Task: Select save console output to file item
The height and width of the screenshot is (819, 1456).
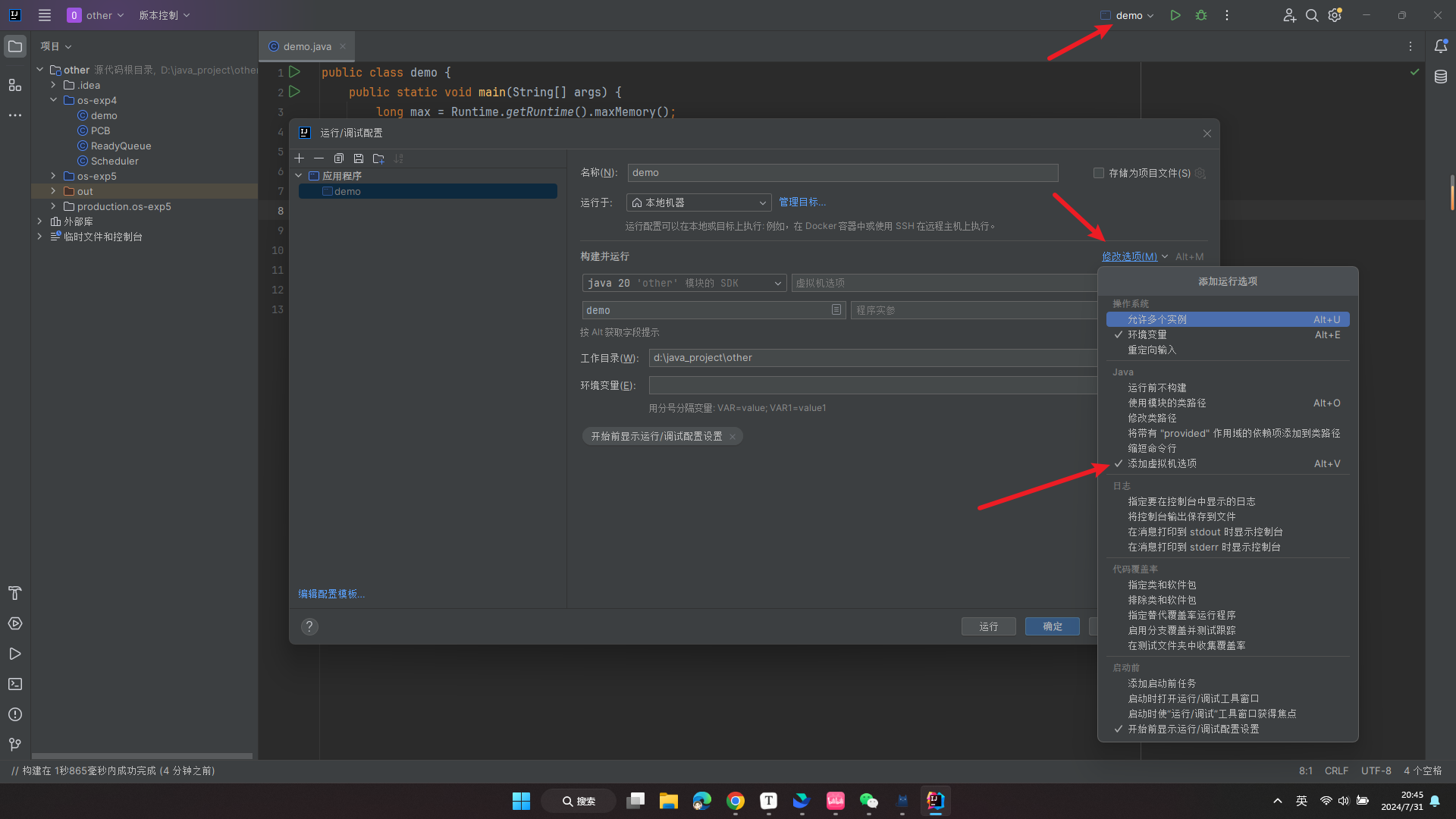Action: (1228, 516)
